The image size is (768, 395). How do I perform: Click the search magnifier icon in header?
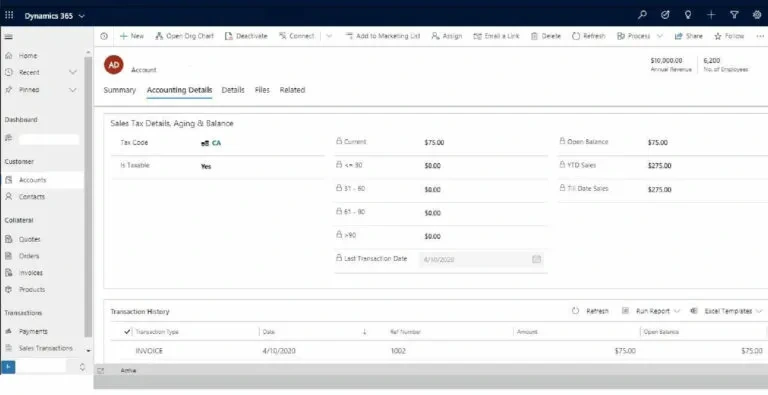tap(642, 15)
